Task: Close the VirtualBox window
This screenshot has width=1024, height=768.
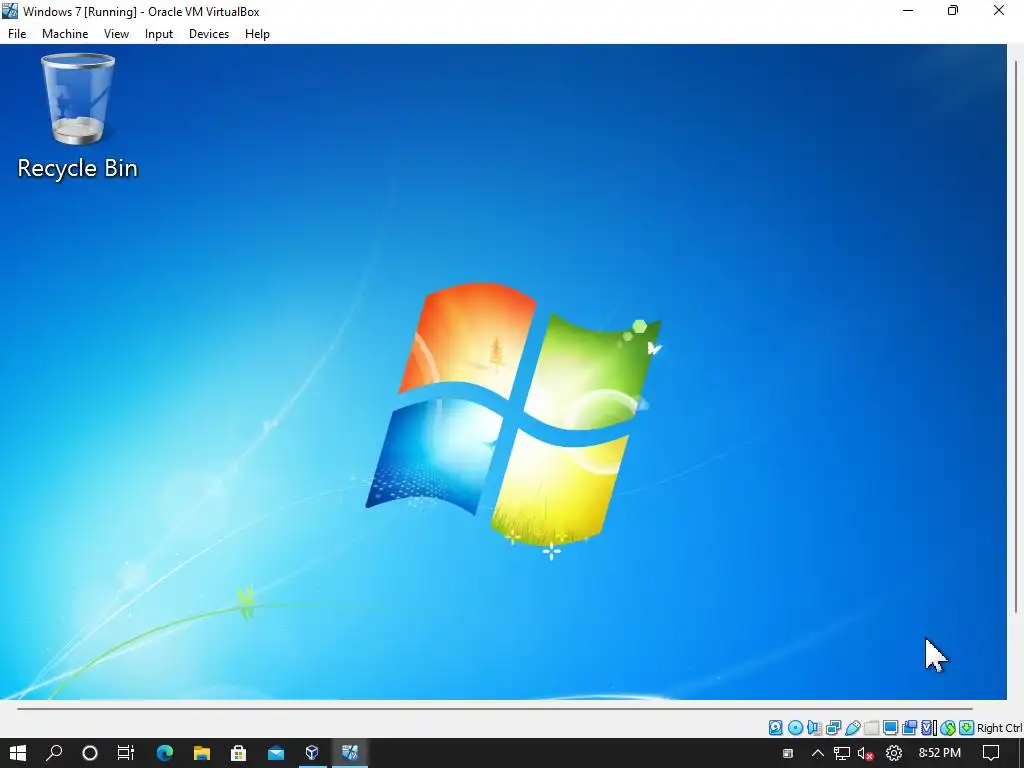Action: (999, 11)
